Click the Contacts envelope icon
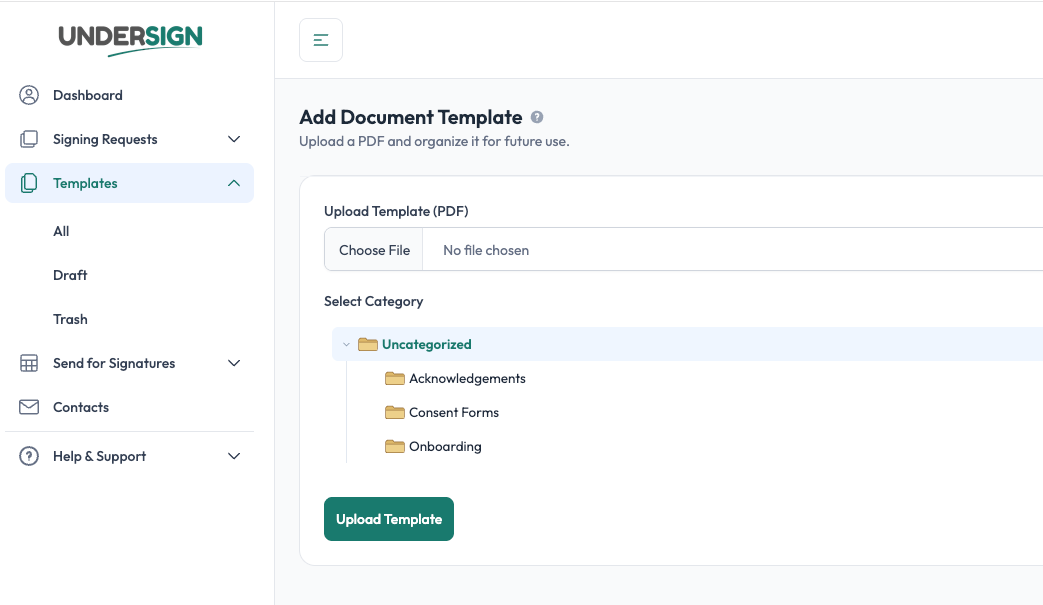The width and height of the screenshot is (1043, 605). pos(29,407)
